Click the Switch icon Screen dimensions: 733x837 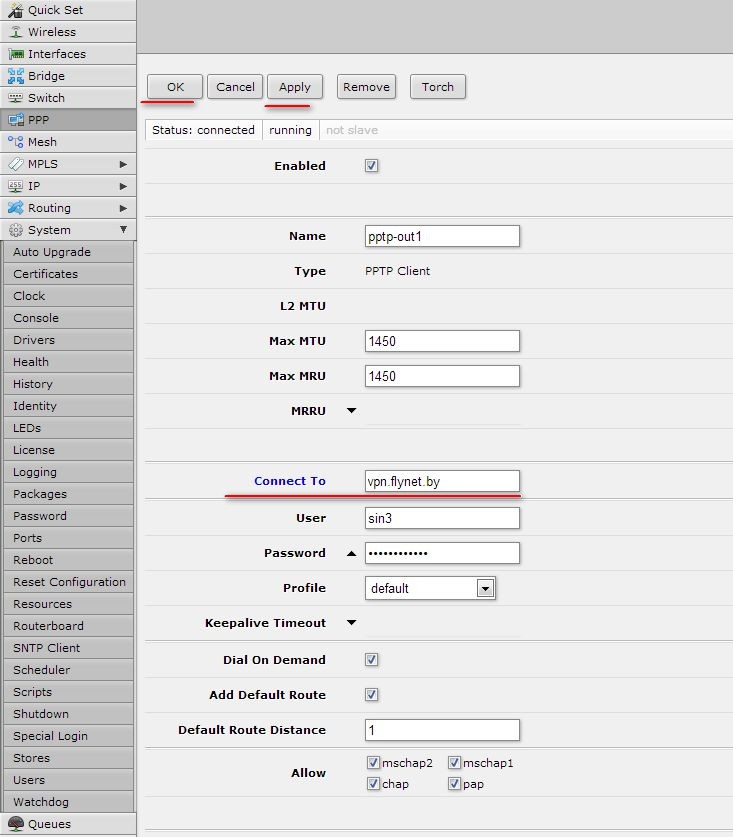pyautogui.click(x=16, y=98)
